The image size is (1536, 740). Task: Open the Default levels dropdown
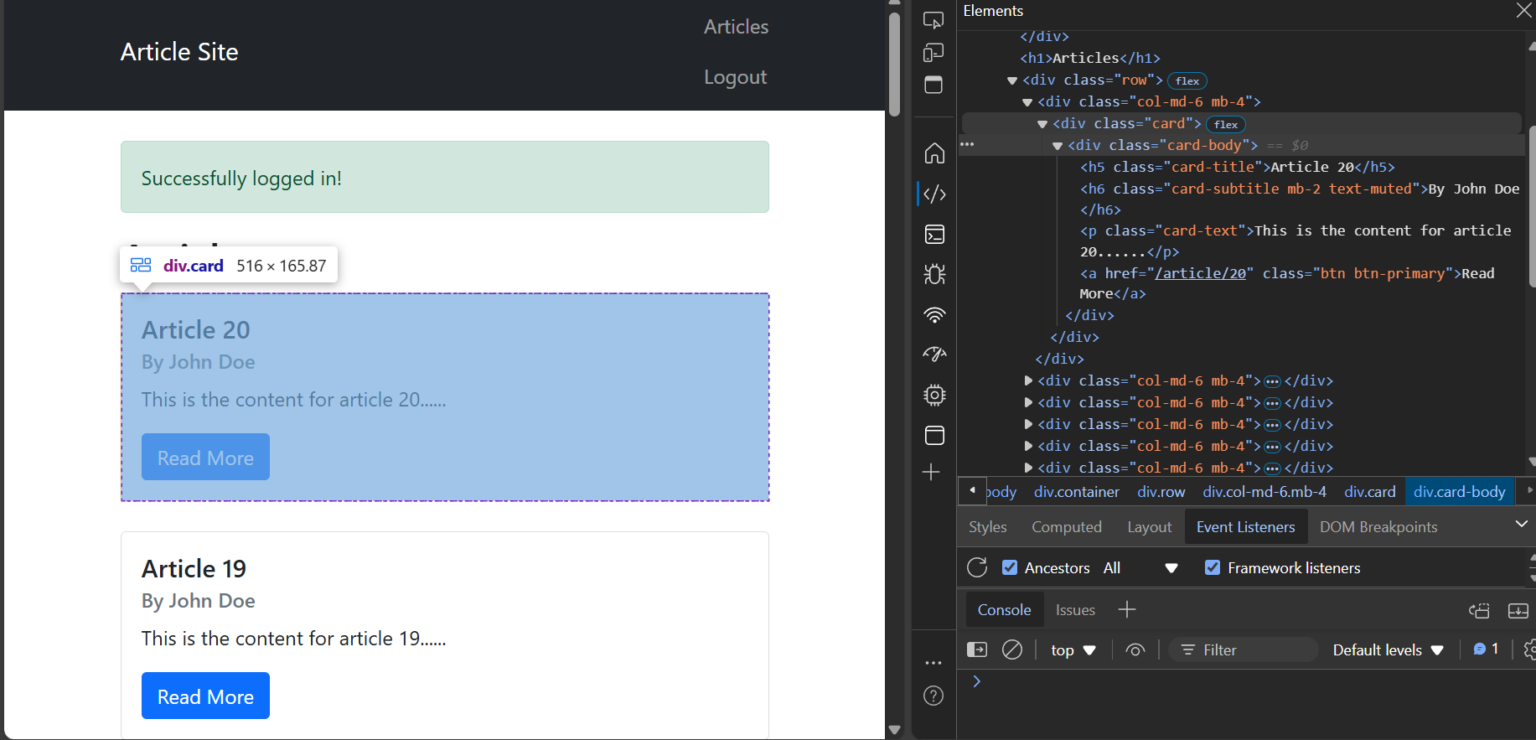pyautogui.click(x=1388, y=649)
